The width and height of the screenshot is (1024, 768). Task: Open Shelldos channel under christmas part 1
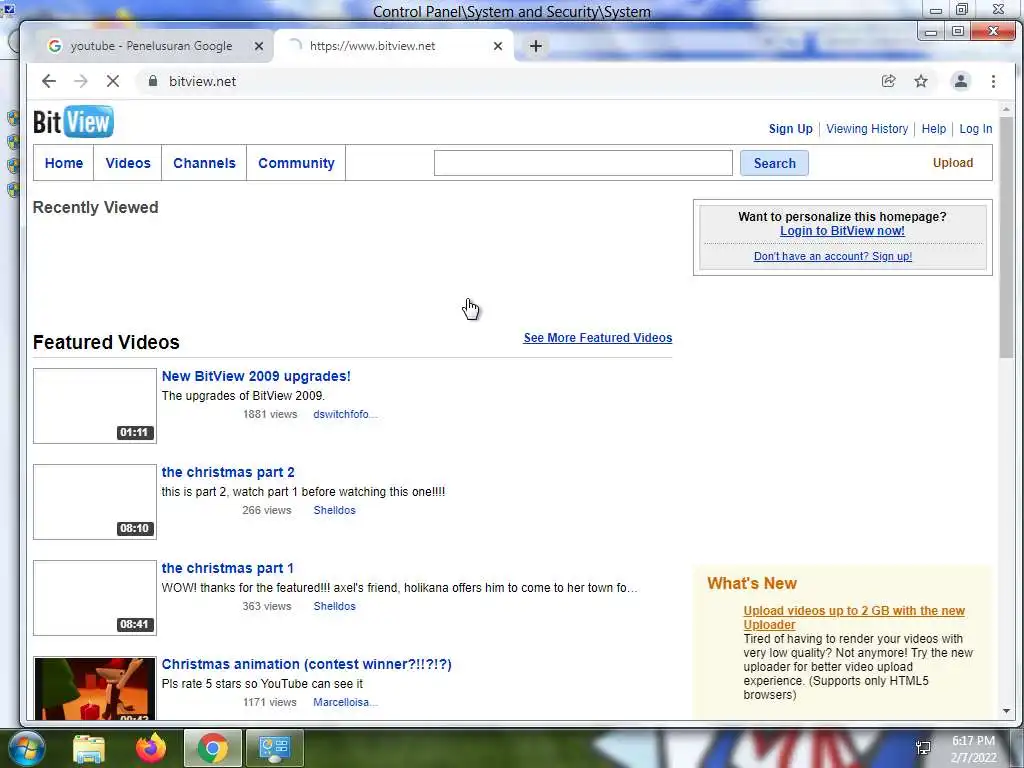pos(334,606)
